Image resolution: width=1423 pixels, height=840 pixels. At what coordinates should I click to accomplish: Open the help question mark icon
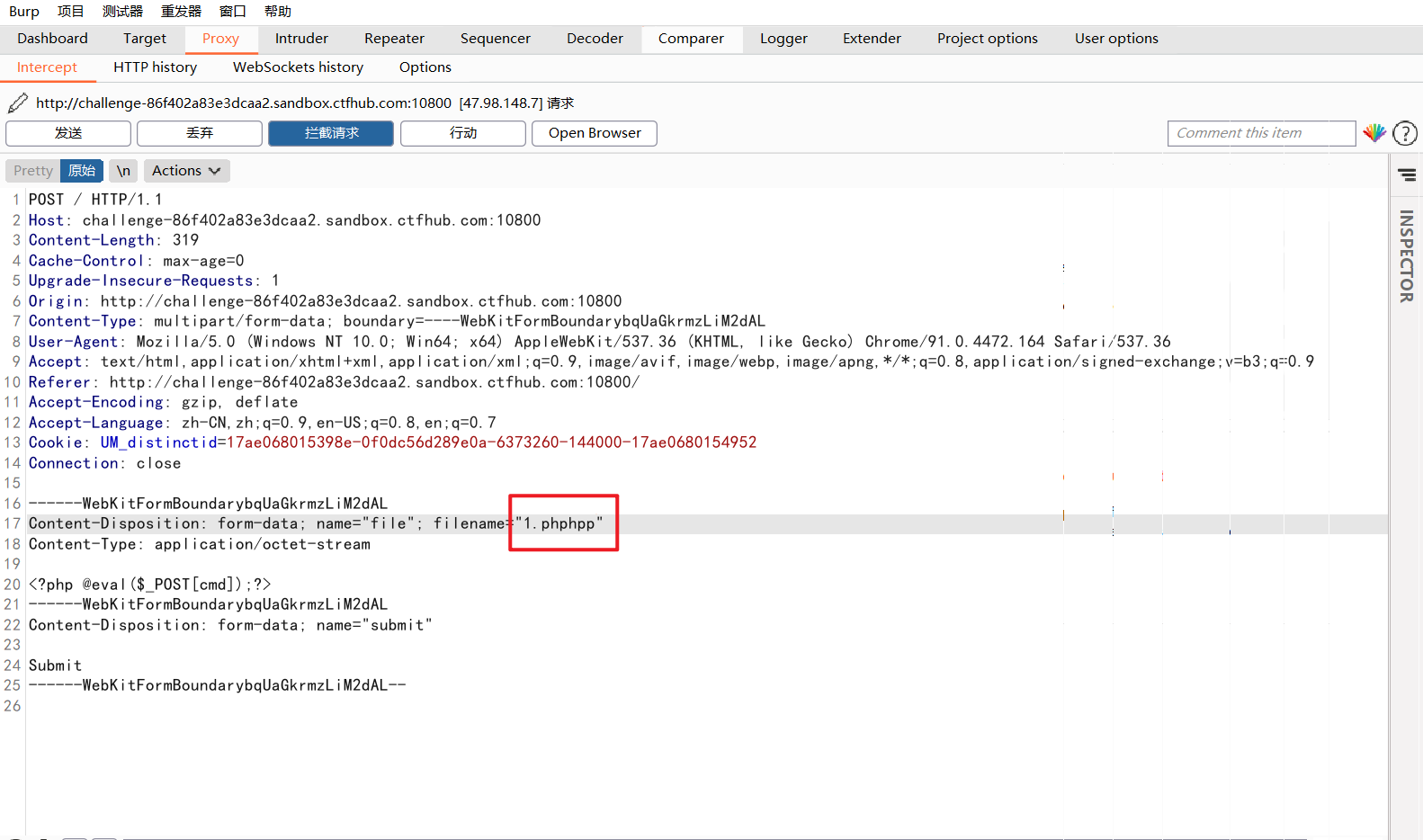1404,133
